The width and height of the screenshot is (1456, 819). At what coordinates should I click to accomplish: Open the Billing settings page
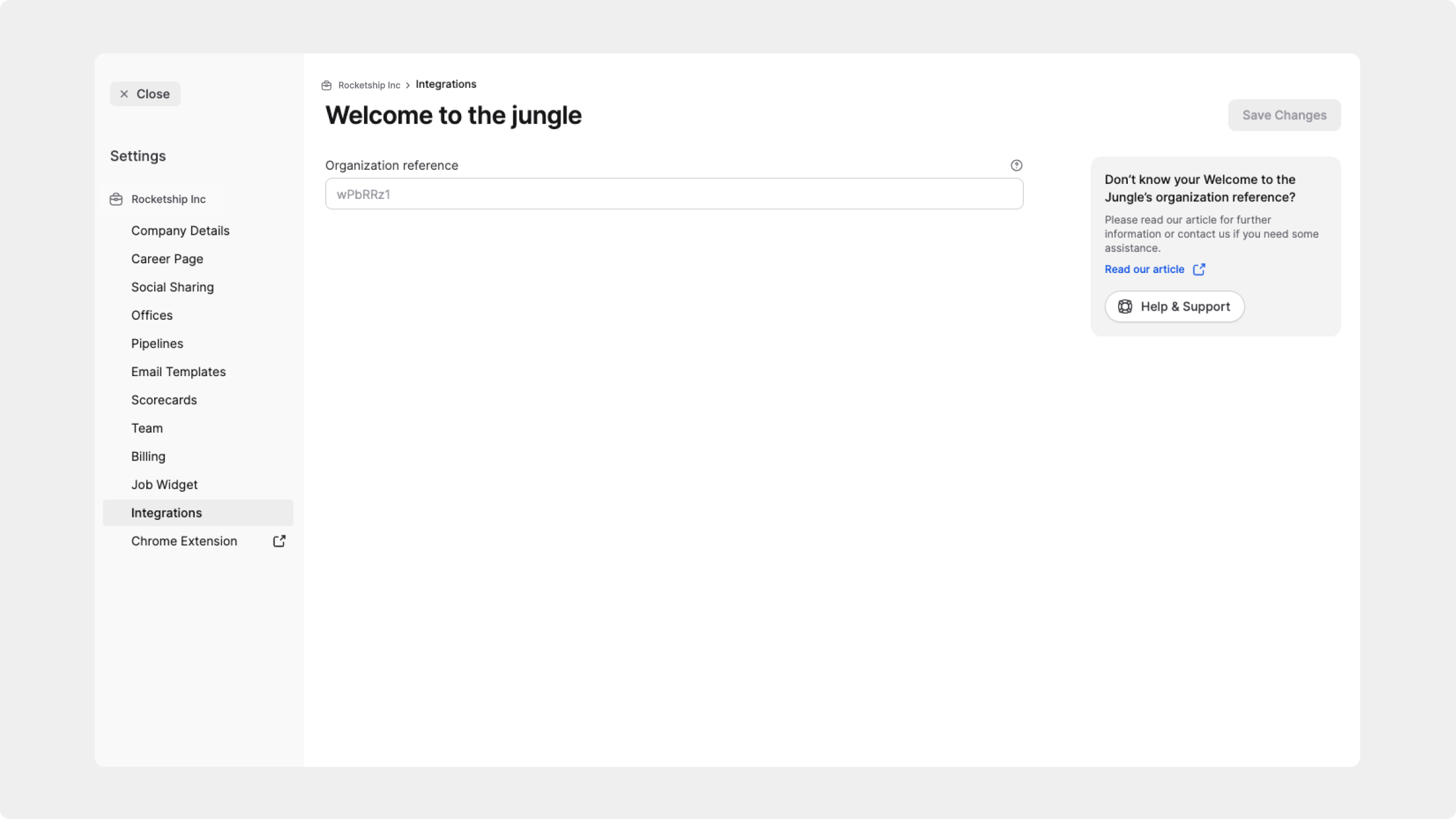click(148, 457)
